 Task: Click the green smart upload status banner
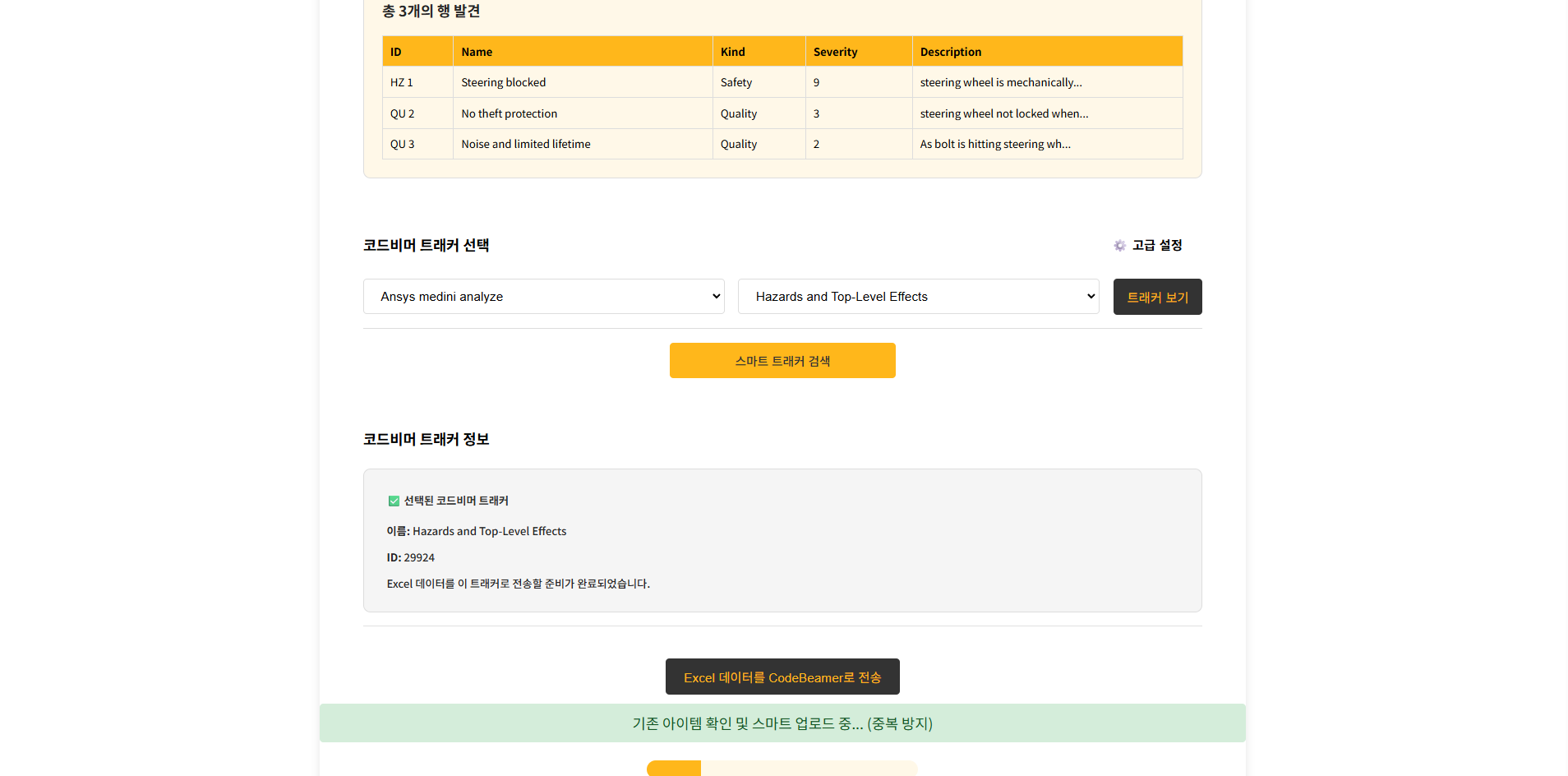[x=782, y=723]
